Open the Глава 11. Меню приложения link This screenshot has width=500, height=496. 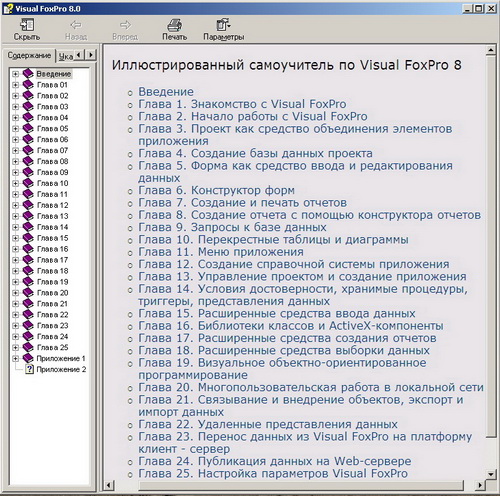pos(221,252)
